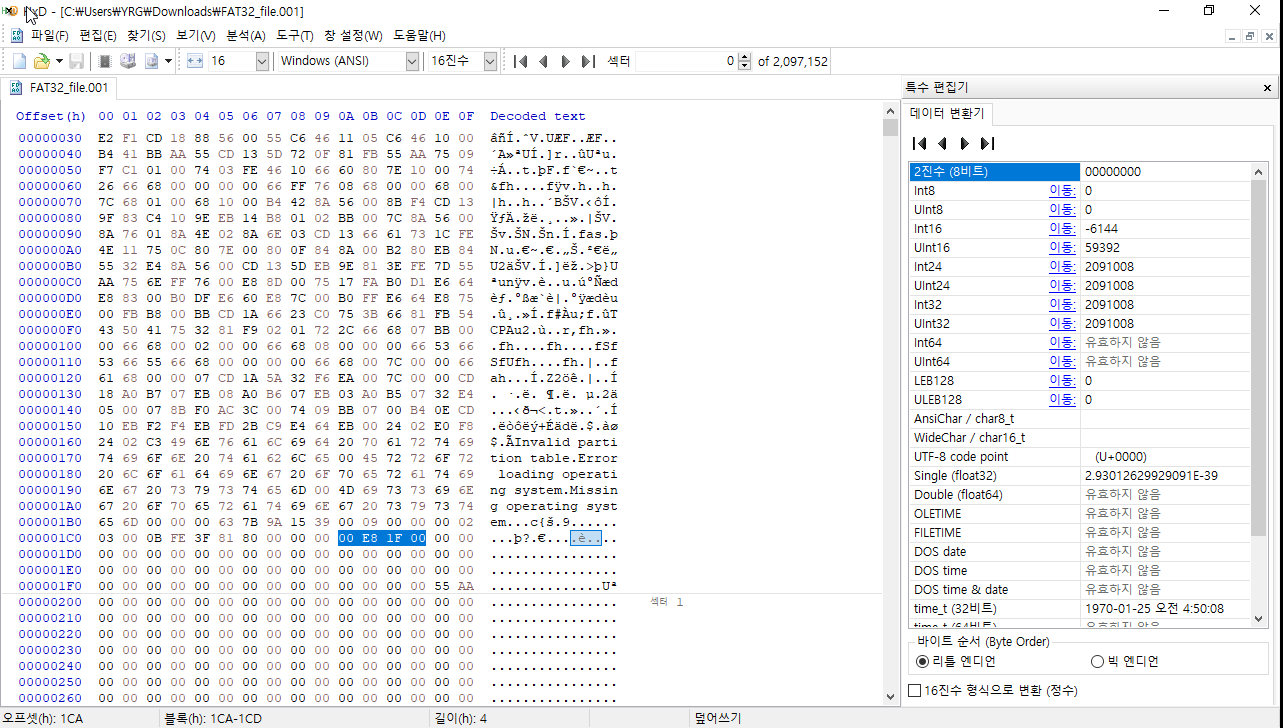1283x728 pixels.
Task: Click the Decoded text column header
Action: pos(538,116)
